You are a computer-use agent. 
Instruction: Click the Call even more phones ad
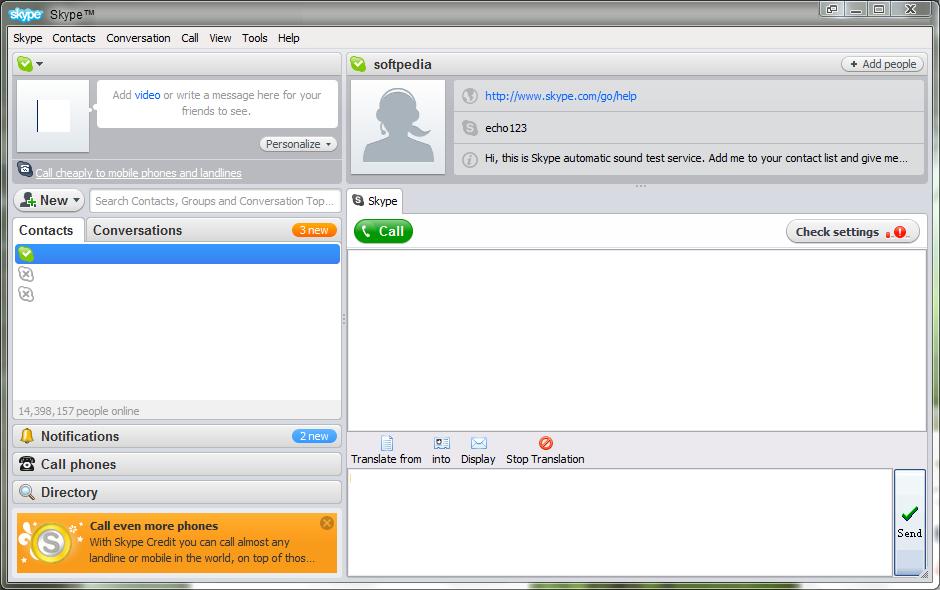[177, 543]
